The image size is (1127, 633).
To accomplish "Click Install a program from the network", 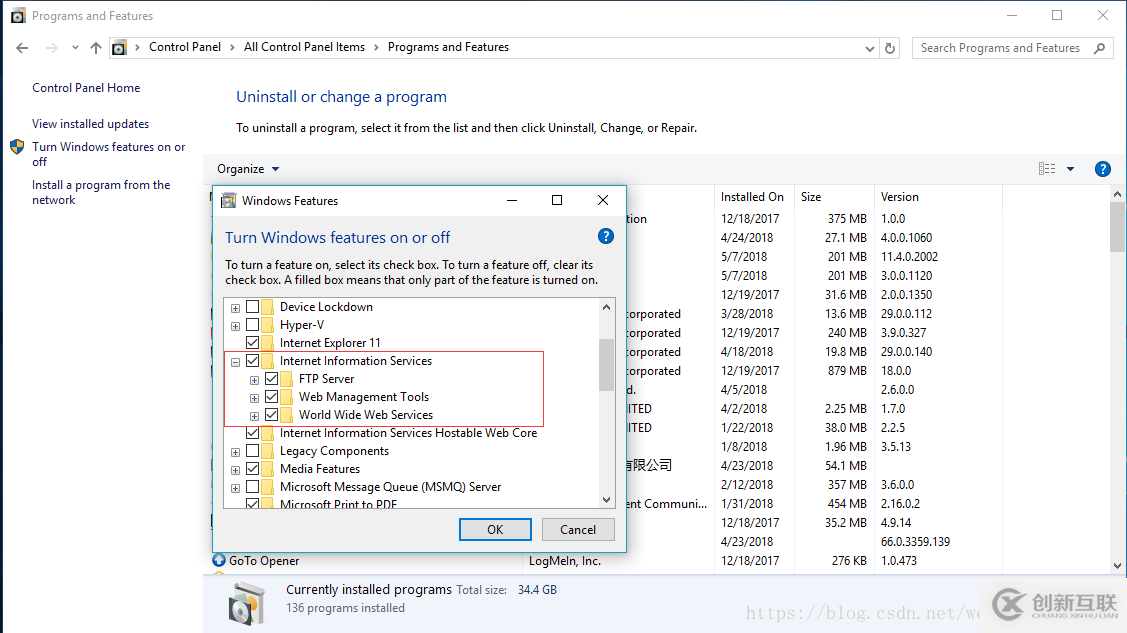I will (x=101, y=192).
